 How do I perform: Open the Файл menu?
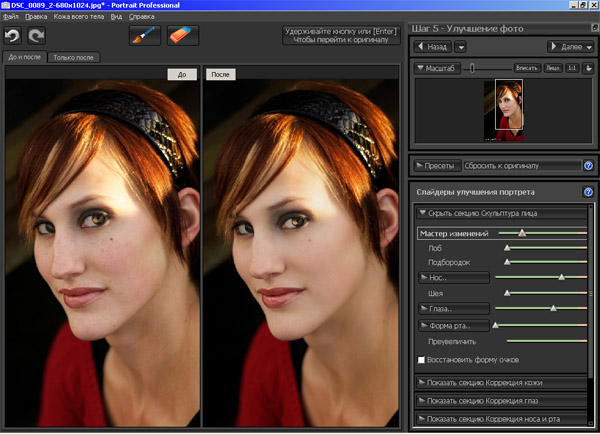click(10, 17)
